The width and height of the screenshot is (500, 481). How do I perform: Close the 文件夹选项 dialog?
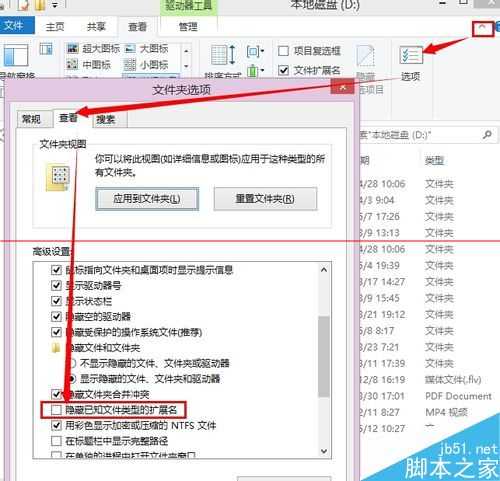(342, 88)
